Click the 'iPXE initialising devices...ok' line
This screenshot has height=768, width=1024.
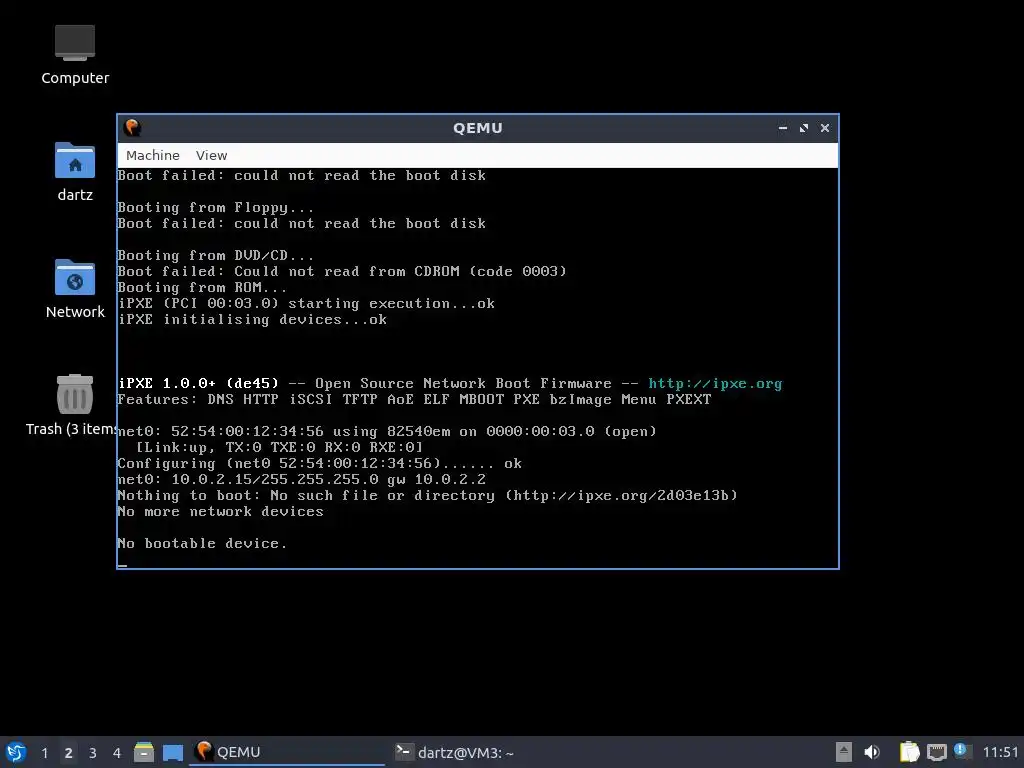pos(252,319)
